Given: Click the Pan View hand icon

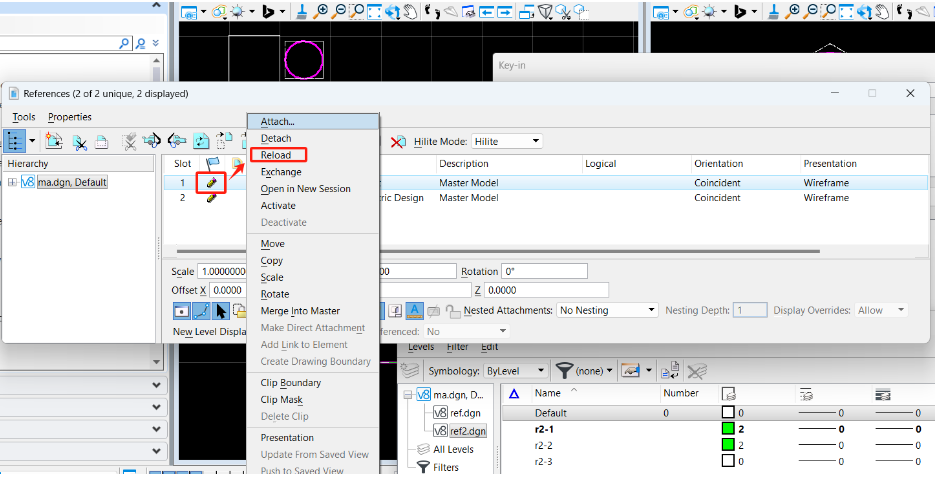Looking at the screenshot, I should pyautogui.click(x=408, y=12).
